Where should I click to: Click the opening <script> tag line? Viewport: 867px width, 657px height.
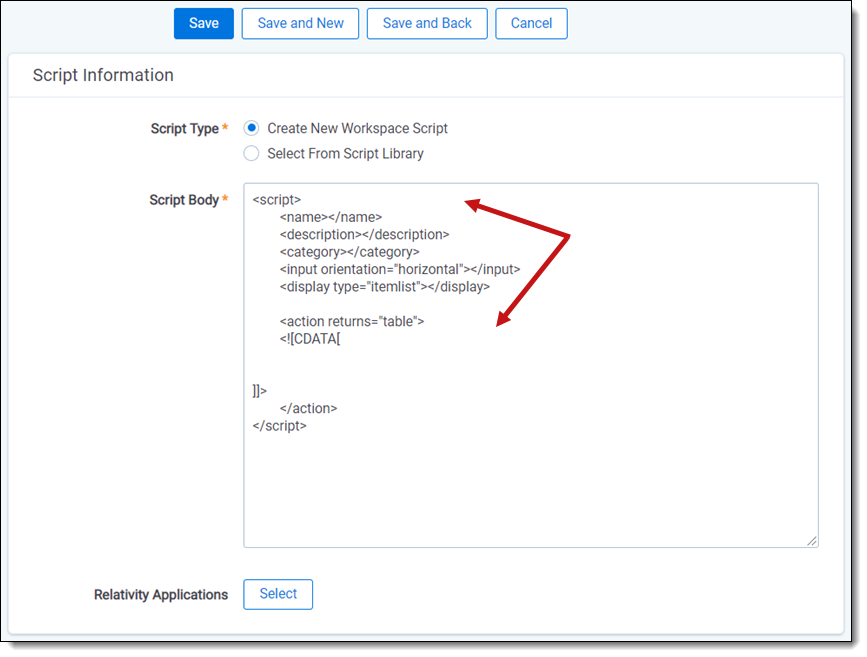pos(276,200)
